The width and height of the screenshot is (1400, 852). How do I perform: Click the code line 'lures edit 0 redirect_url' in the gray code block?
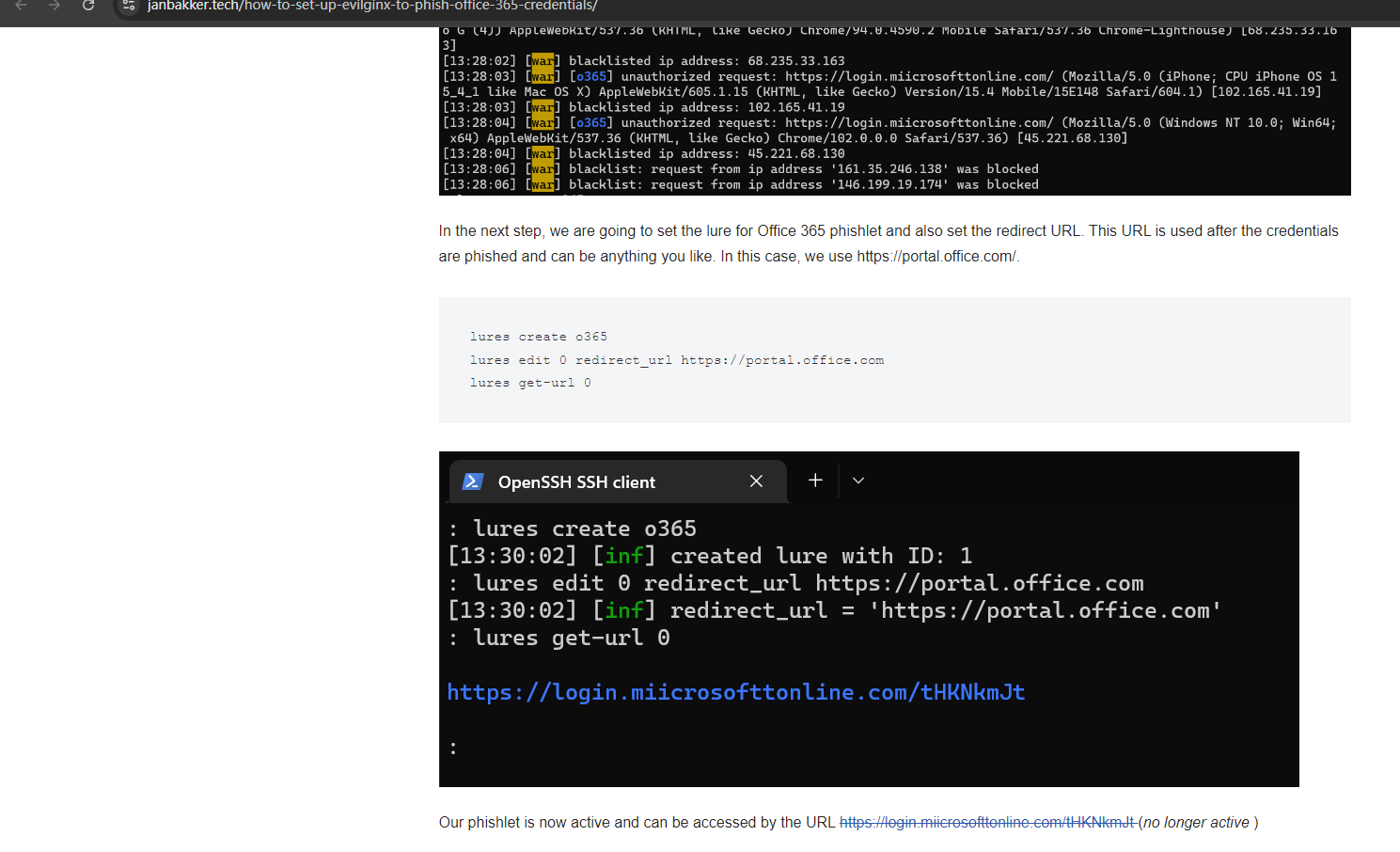(677, 360)
